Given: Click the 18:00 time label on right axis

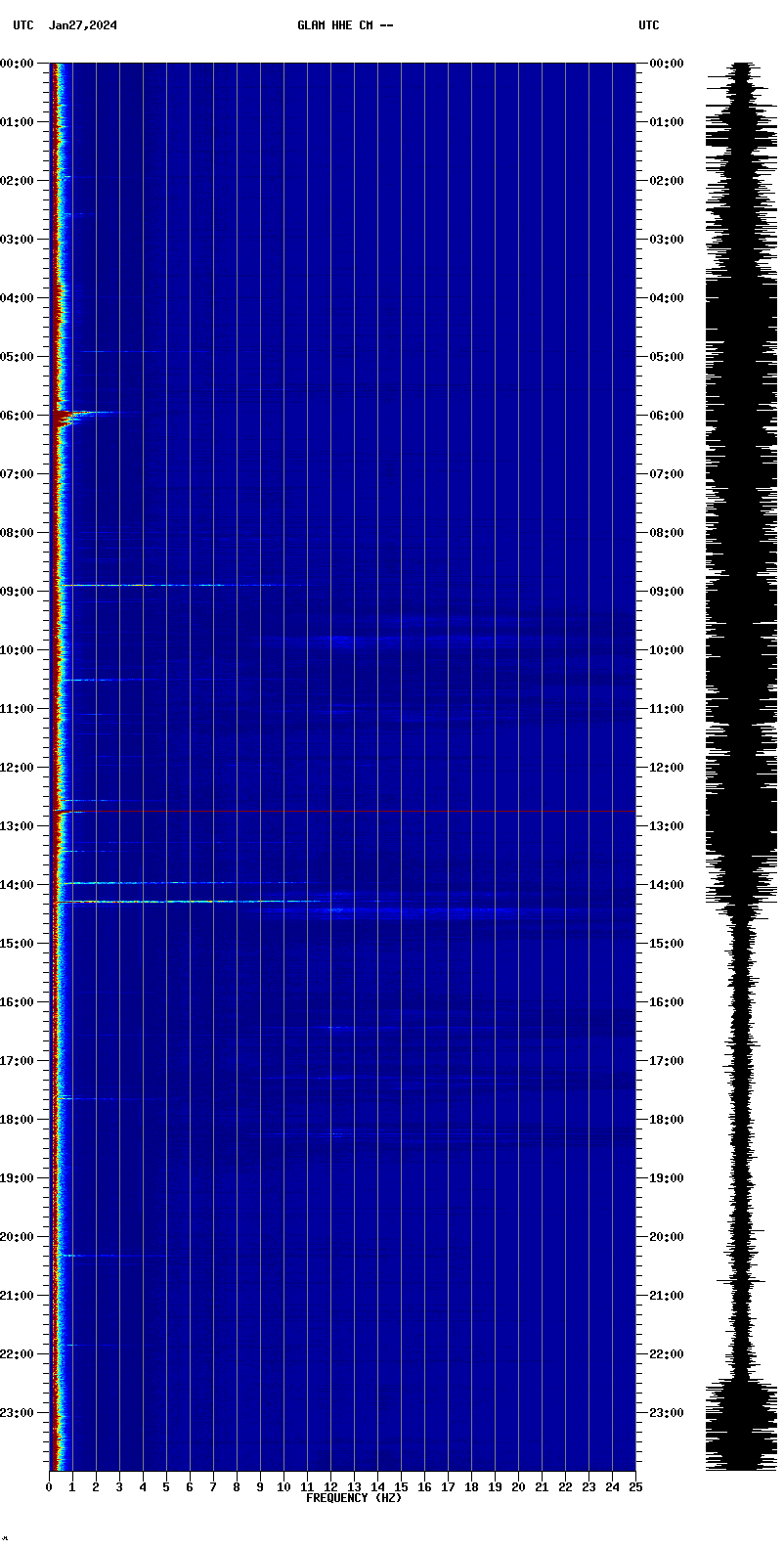Looking at the screenshot, I should [667, 1120].
